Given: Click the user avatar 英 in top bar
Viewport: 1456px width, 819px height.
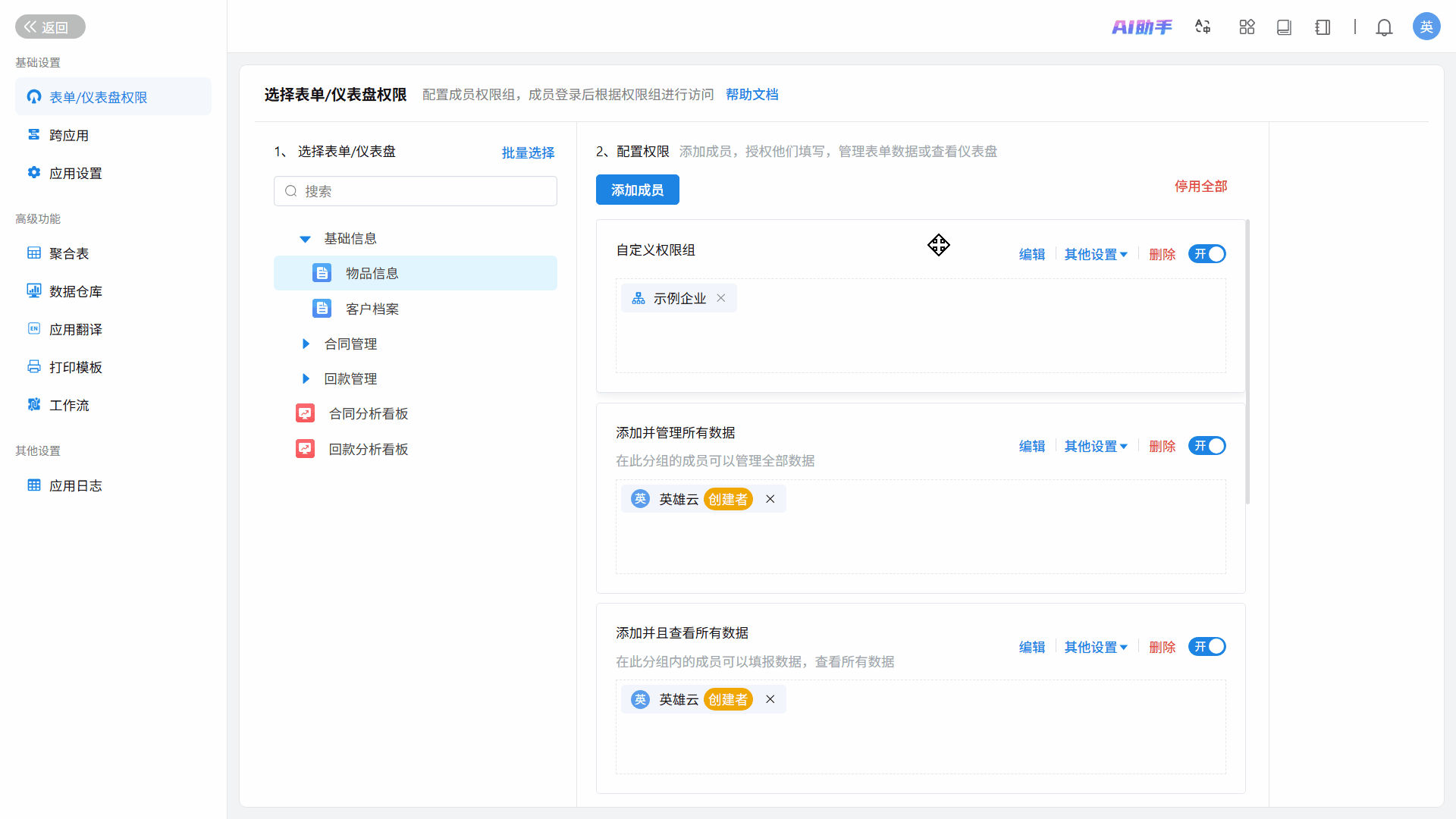Looking at the screenshot, I should coord(1426,27).
